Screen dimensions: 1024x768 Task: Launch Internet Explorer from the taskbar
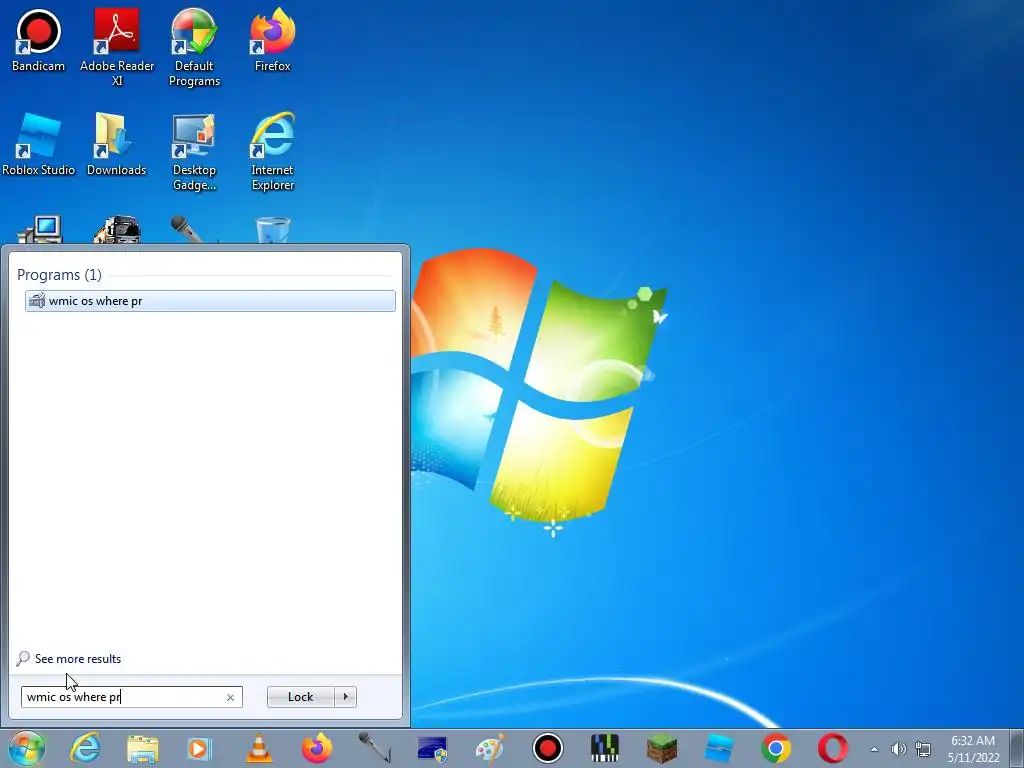pyautogui.click(x=86, y=748)
